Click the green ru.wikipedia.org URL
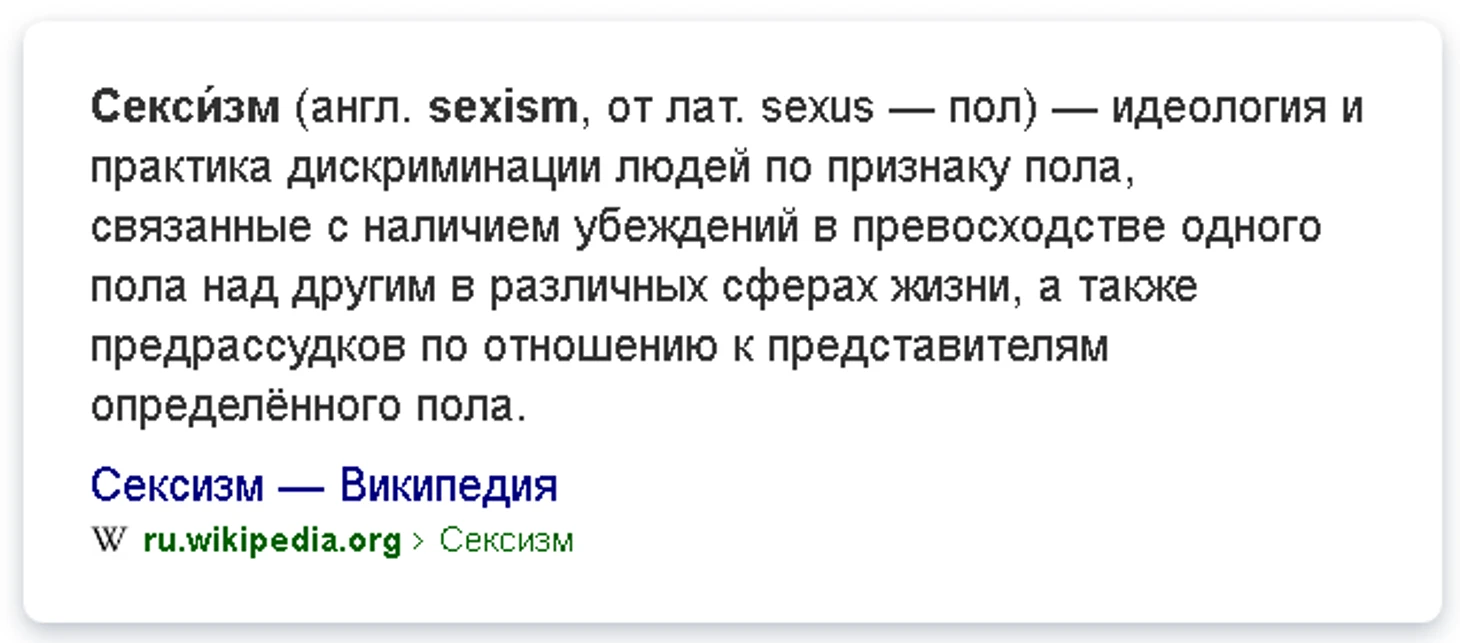 tap(272, 542)
